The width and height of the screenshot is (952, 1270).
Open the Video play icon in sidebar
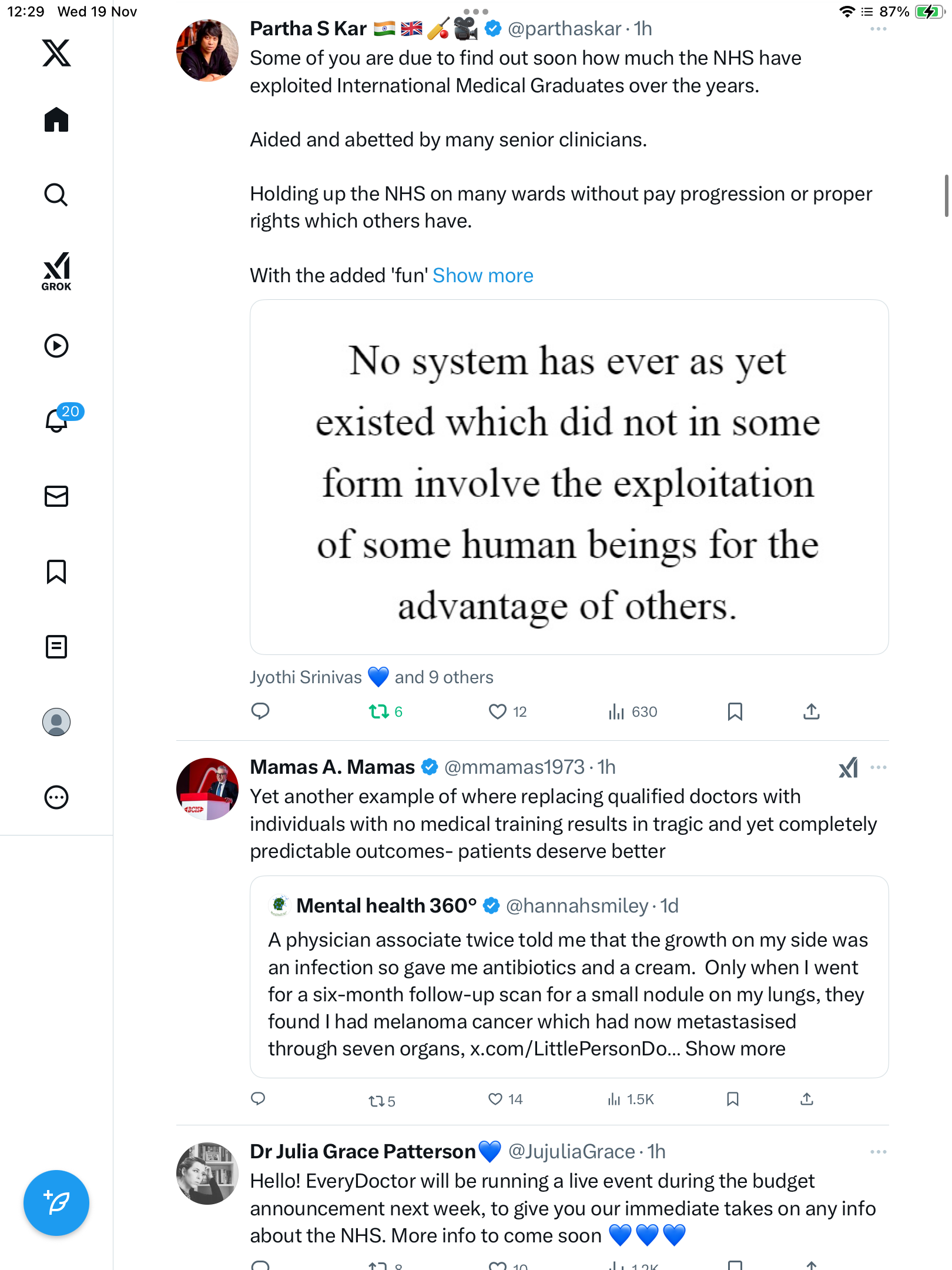coord(56,346)
